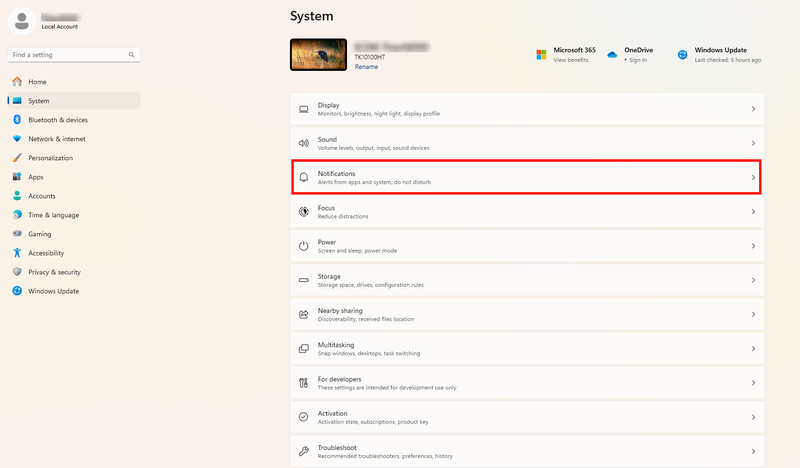Open Accounts section
Screen dimensions: 800x468
74,196
